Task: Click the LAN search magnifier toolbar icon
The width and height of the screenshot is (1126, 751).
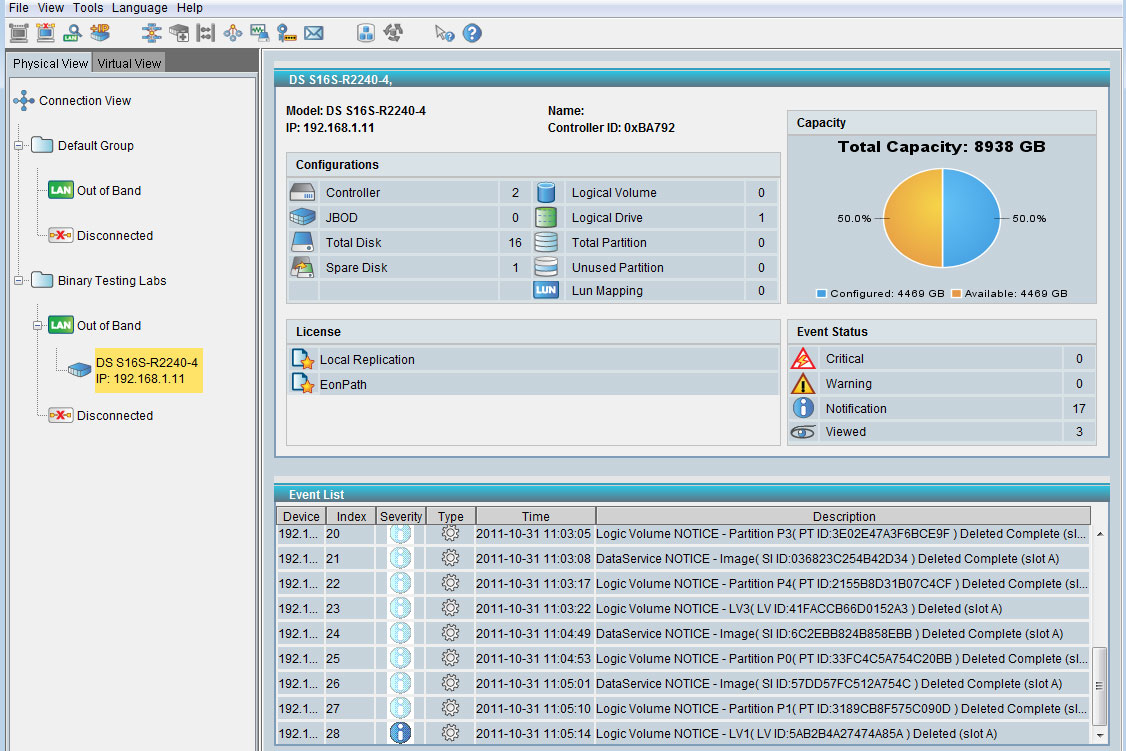Action: point(72,33)
